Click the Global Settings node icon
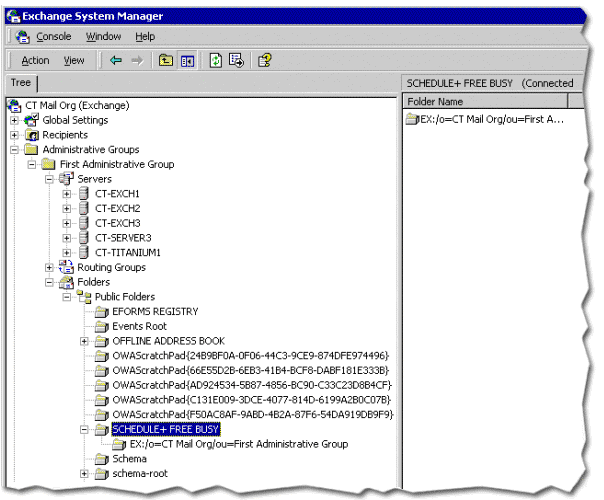The width and height of the screenshot is (604, 500). click(32, 120)
